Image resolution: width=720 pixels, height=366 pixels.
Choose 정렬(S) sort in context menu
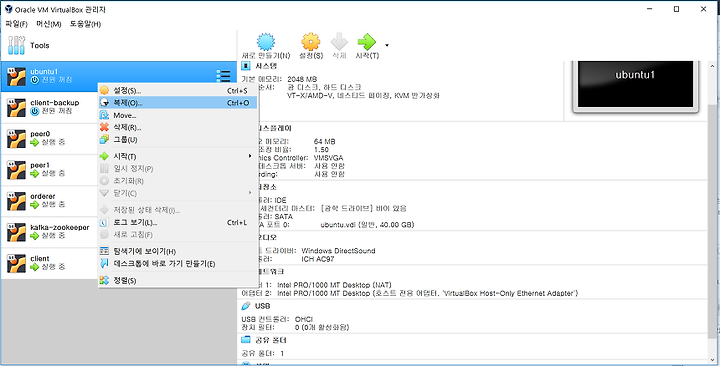pos(177,281)
